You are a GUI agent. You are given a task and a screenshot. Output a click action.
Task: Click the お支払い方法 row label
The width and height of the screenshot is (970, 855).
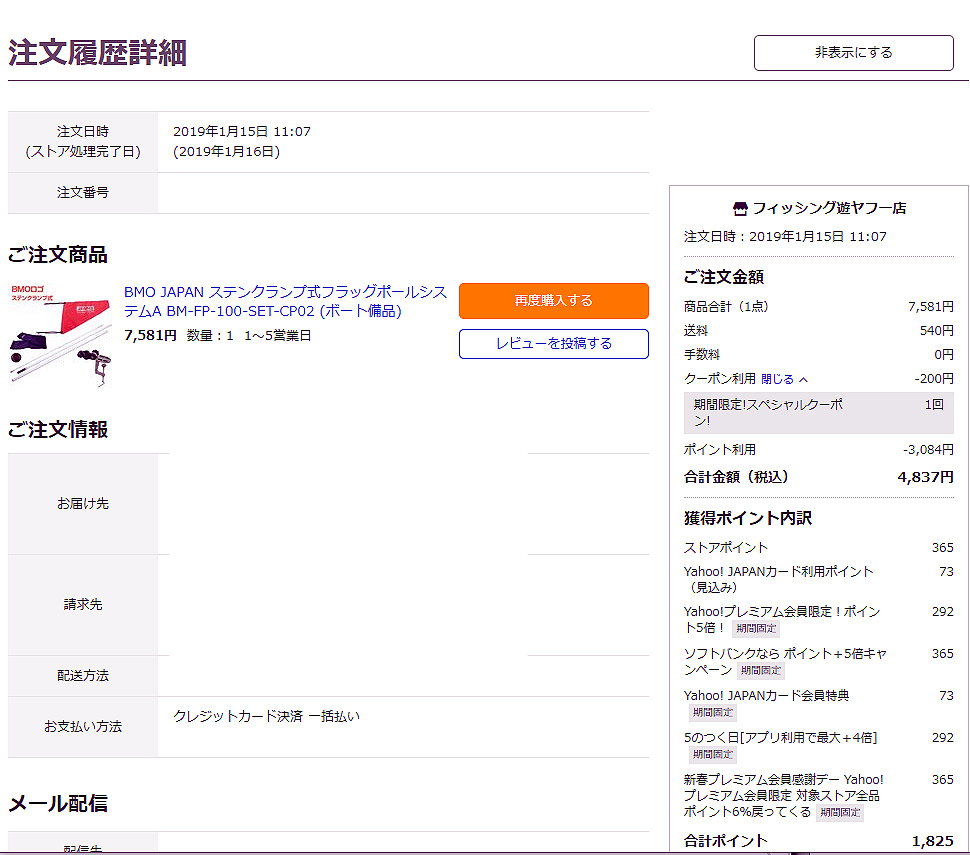point(83,727)
